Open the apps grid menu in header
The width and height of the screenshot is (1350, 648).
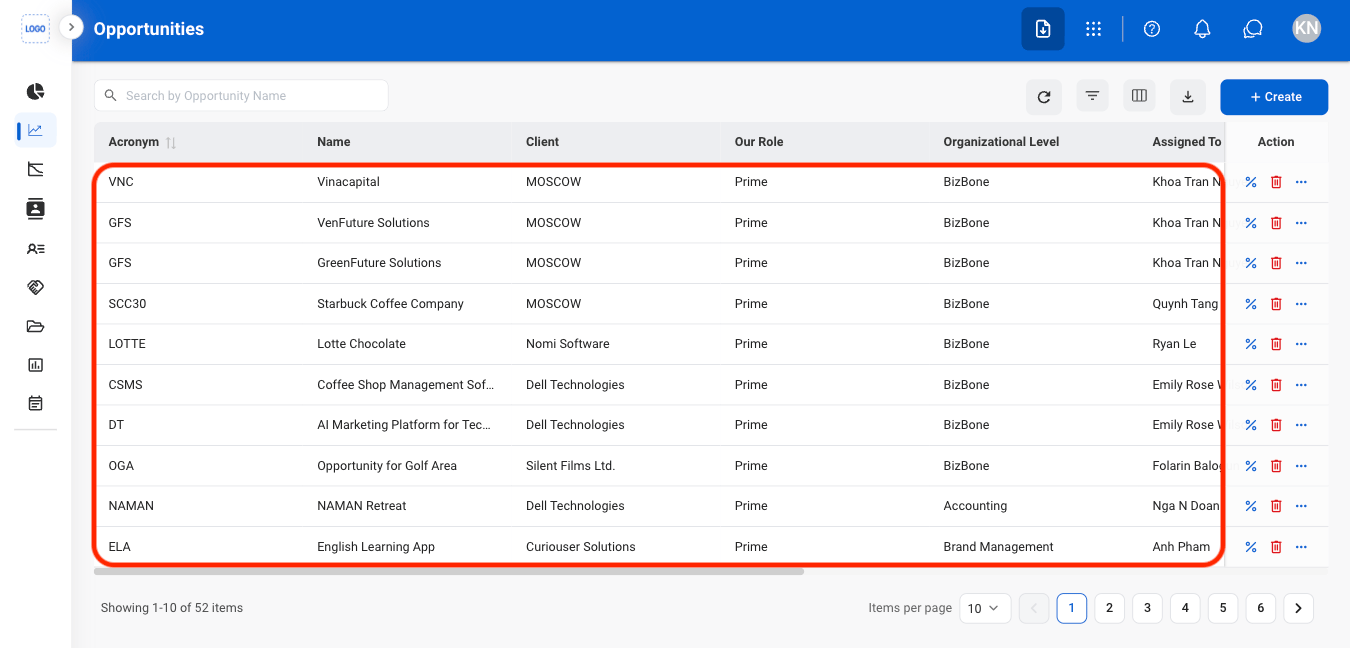point(1093,29)
